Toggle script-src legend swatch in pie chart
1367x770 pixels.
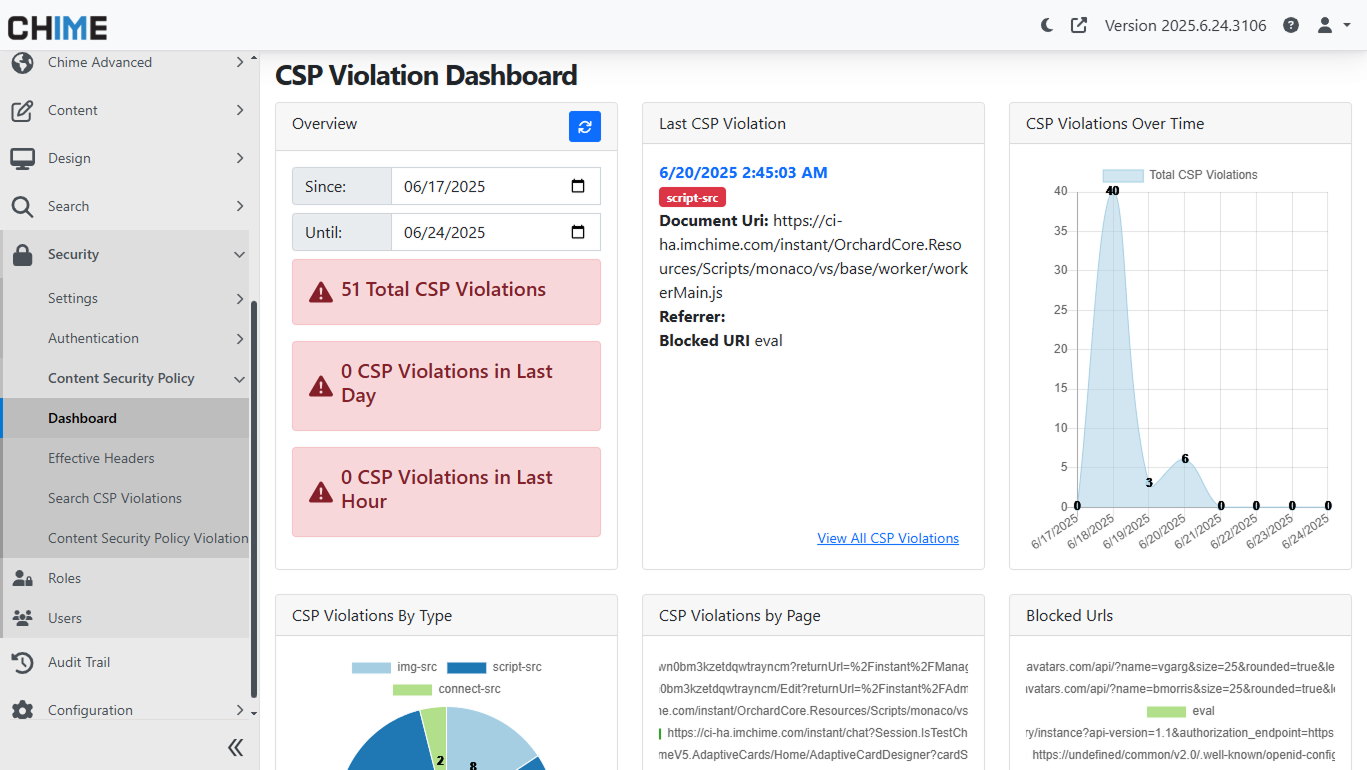[x=466, y=667]
